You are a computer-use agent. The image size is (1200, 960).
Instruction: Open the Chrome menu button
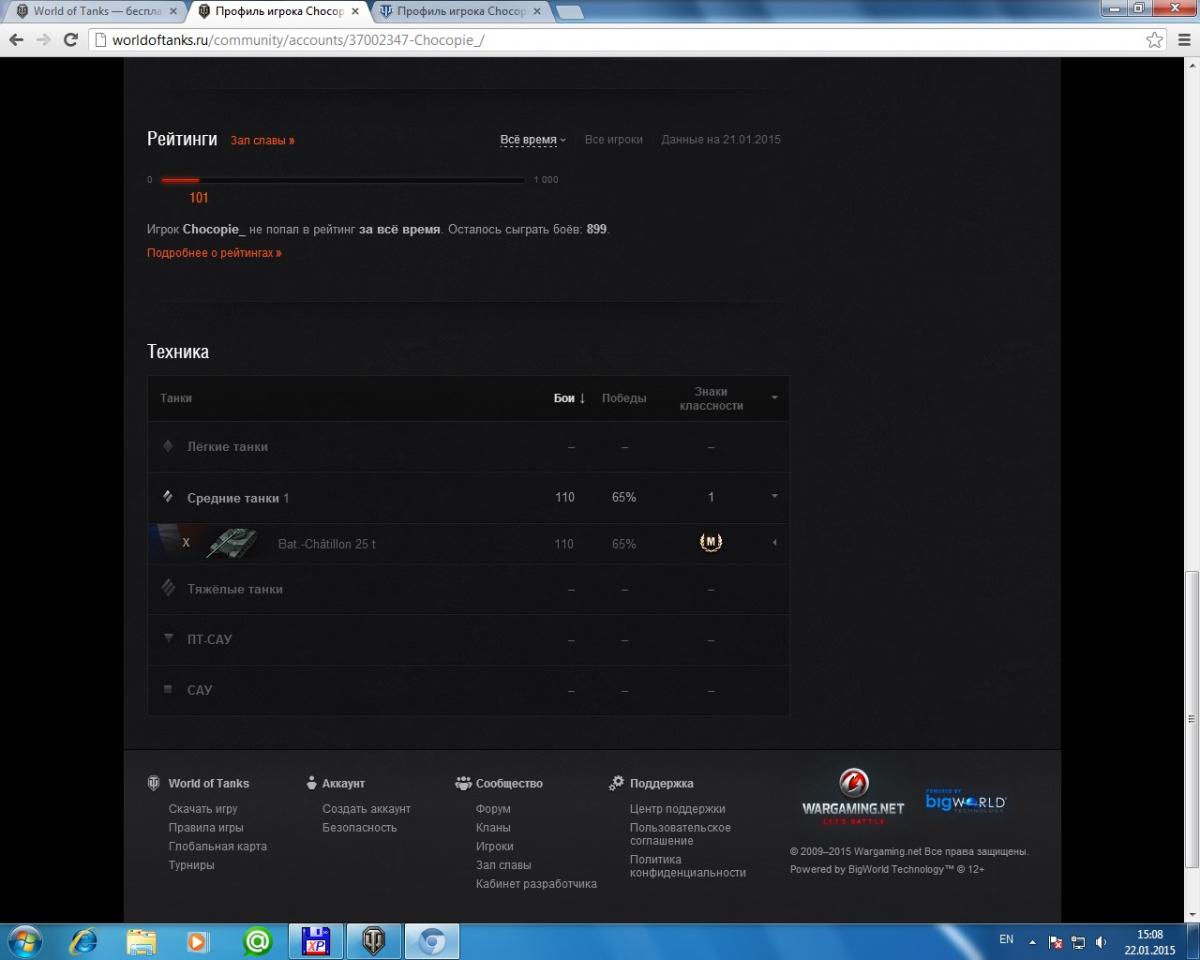(x=1184, y=40)
